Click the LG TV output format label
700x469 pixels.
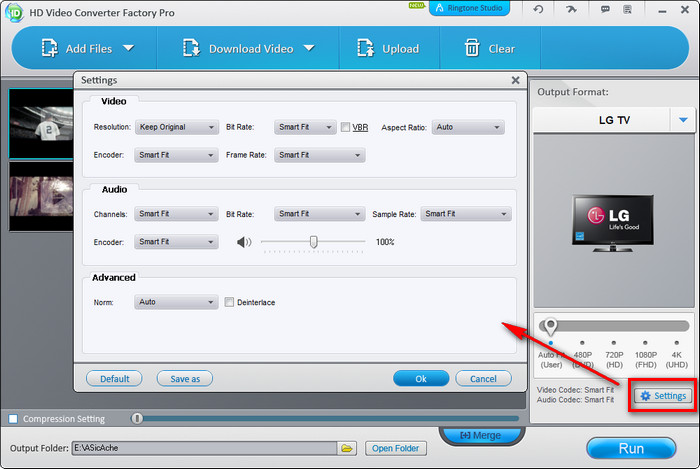coord(614,120)
